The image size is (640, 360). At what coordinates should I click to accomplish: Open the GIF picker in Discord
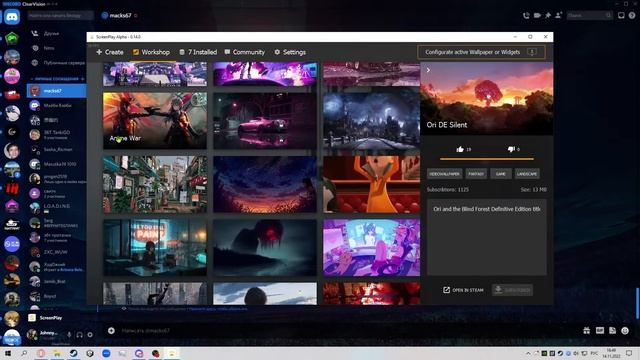600,331
